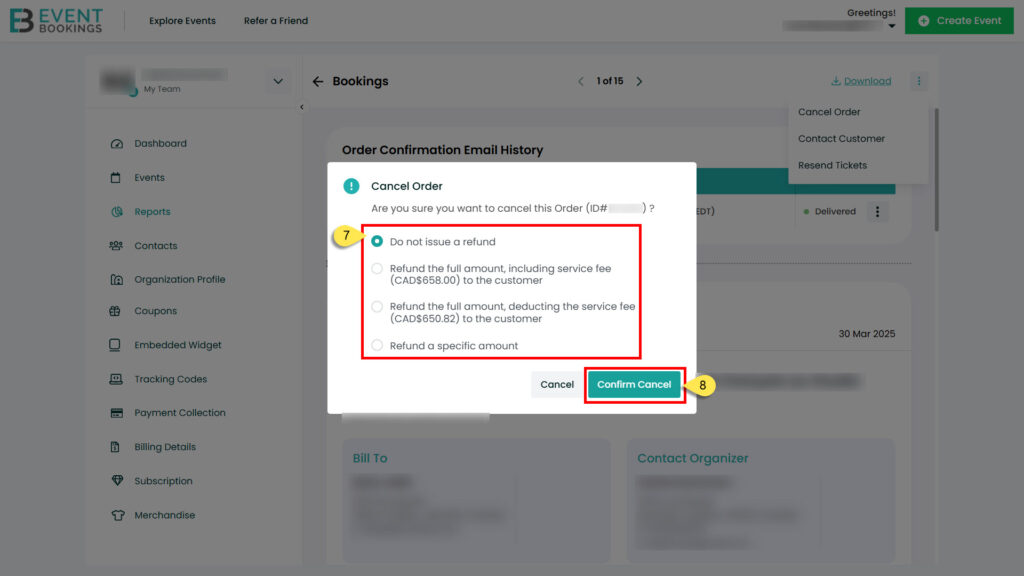
Task: Click the Merchandise t-shirt icon
Action: click(116, 516)
